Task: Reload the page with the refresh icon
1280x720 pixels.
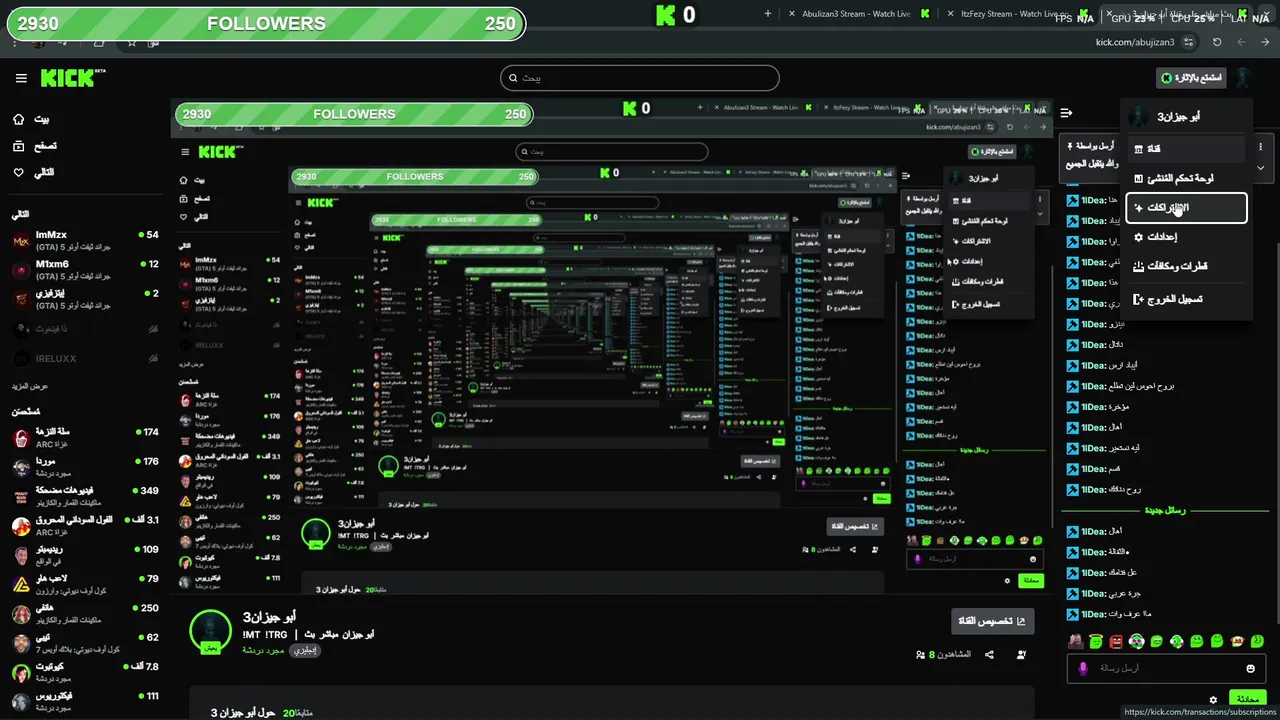Action: coord(1216,42)
